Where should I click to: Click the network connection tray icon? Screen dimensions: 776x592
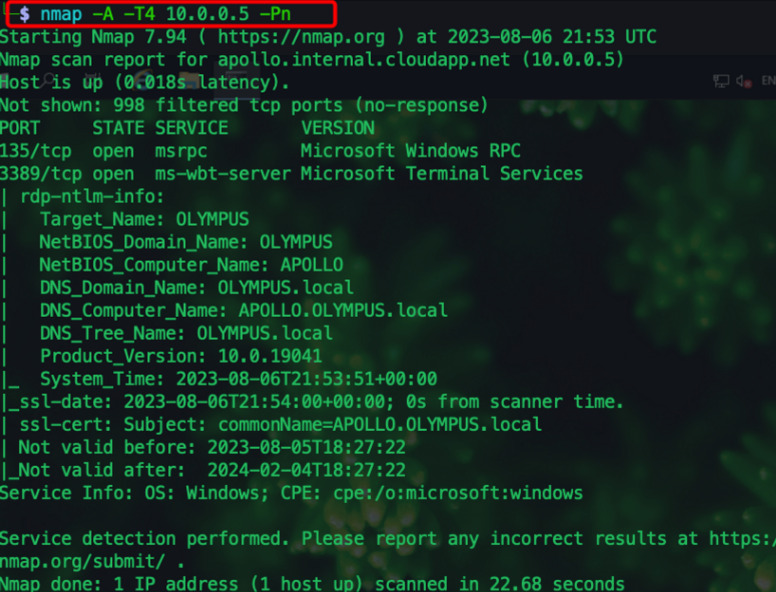(721, 81)
